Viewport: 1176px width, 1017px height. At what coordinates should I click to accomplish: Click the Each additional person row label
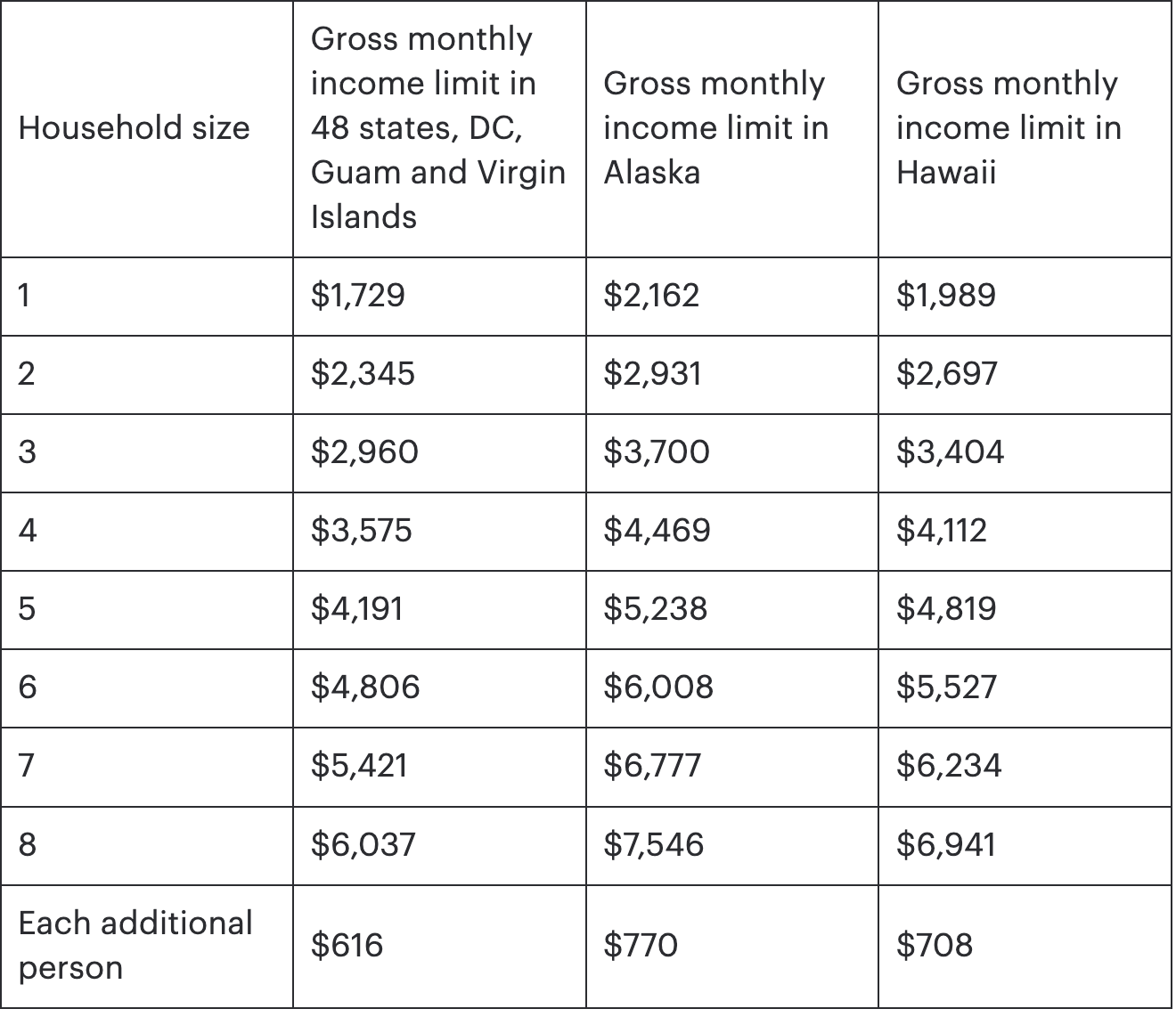pos(135,945)
